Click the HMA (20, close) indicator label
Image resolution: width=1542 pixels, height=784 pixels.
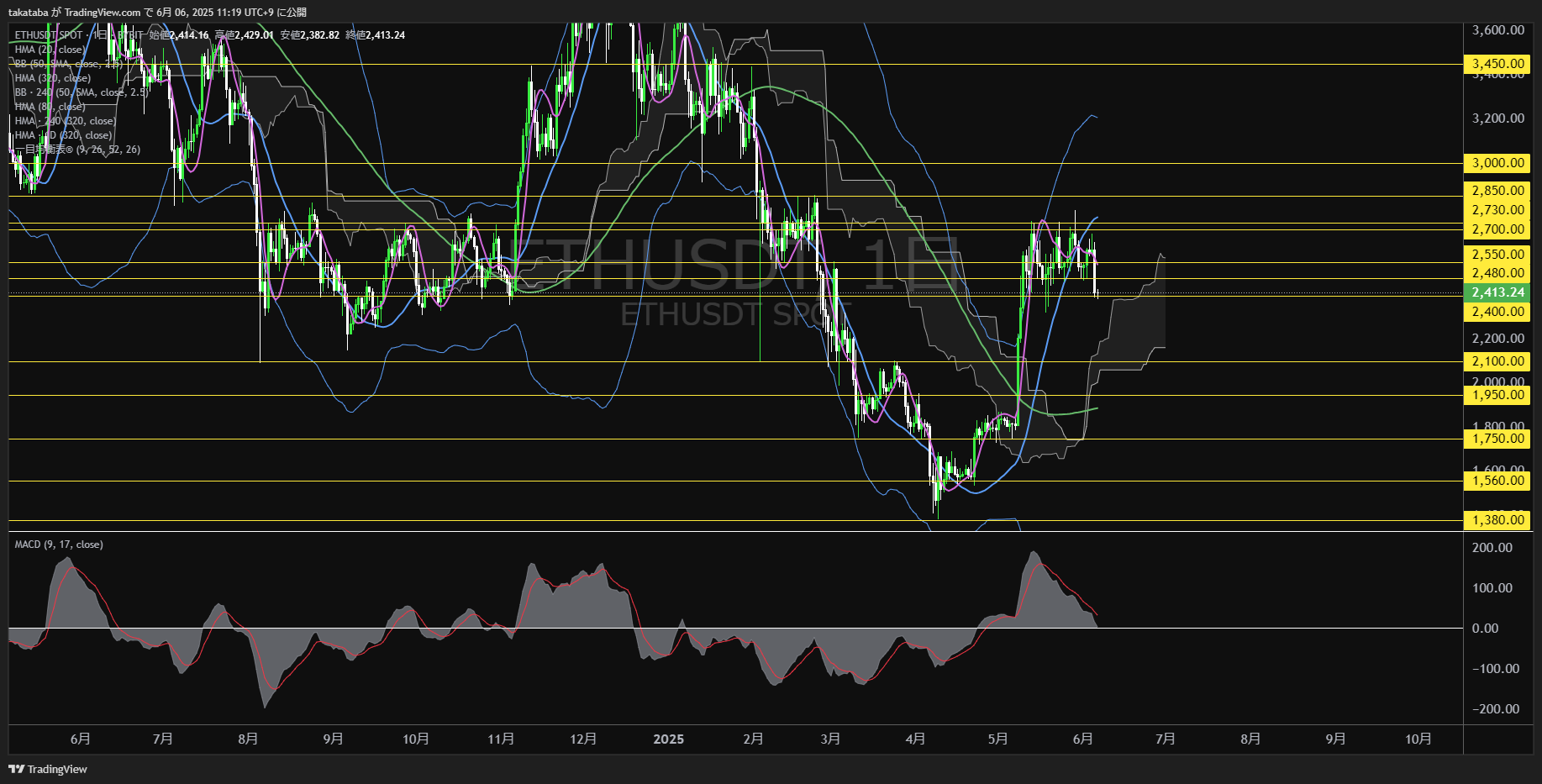(50, 50)
